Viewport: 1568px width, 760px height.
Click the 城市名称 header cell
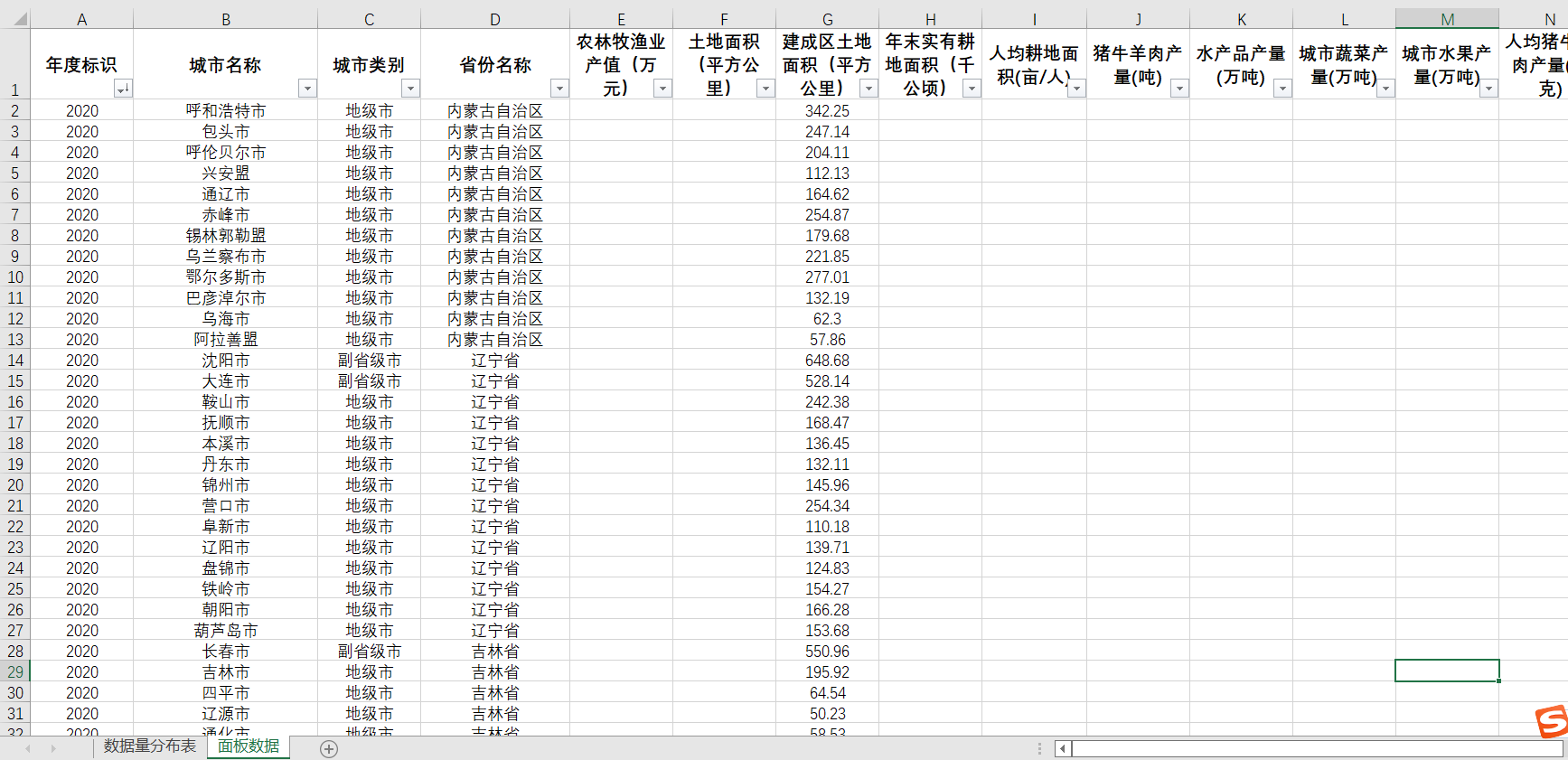225,64
